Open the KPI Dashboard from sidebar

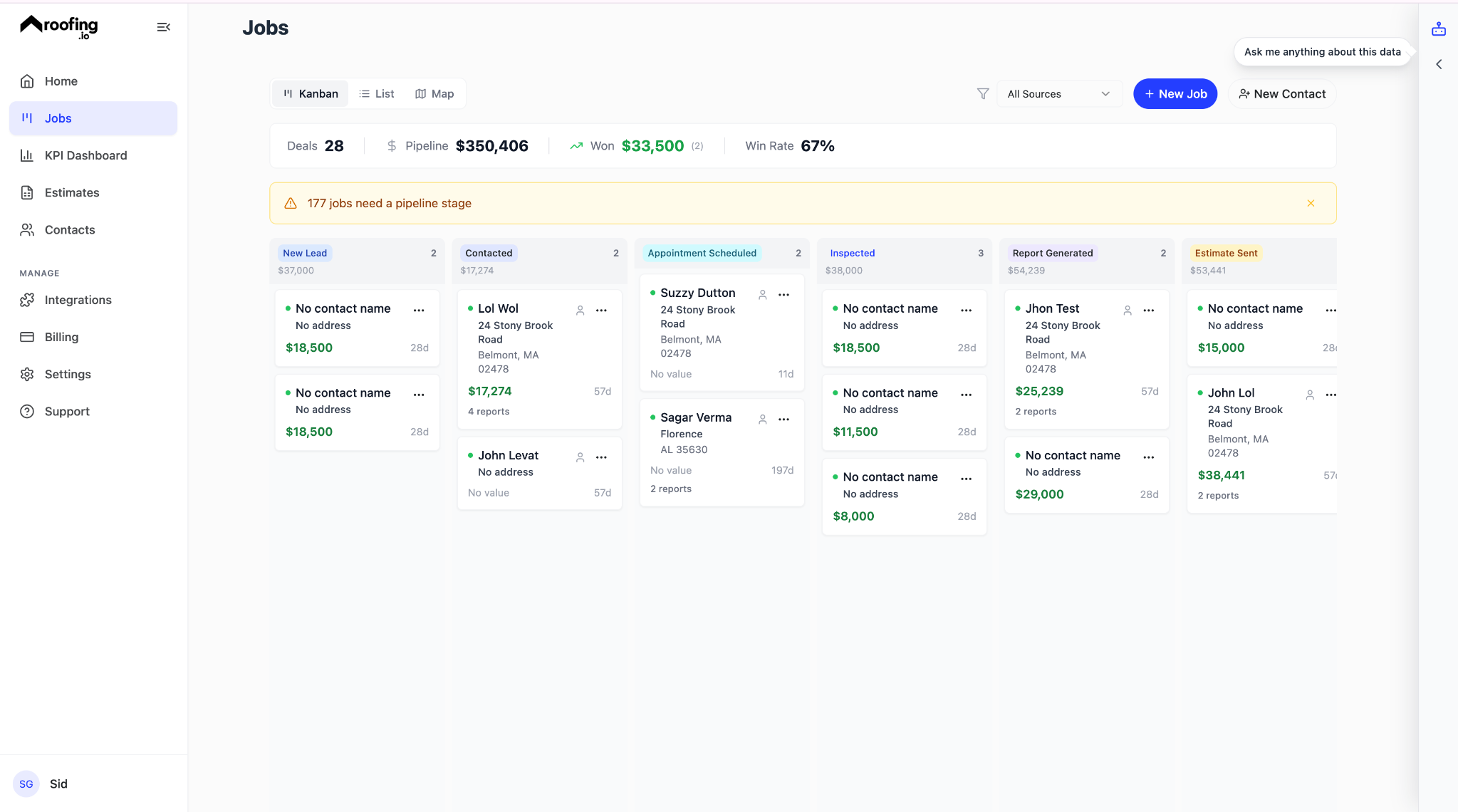click(x=85, y=155)
